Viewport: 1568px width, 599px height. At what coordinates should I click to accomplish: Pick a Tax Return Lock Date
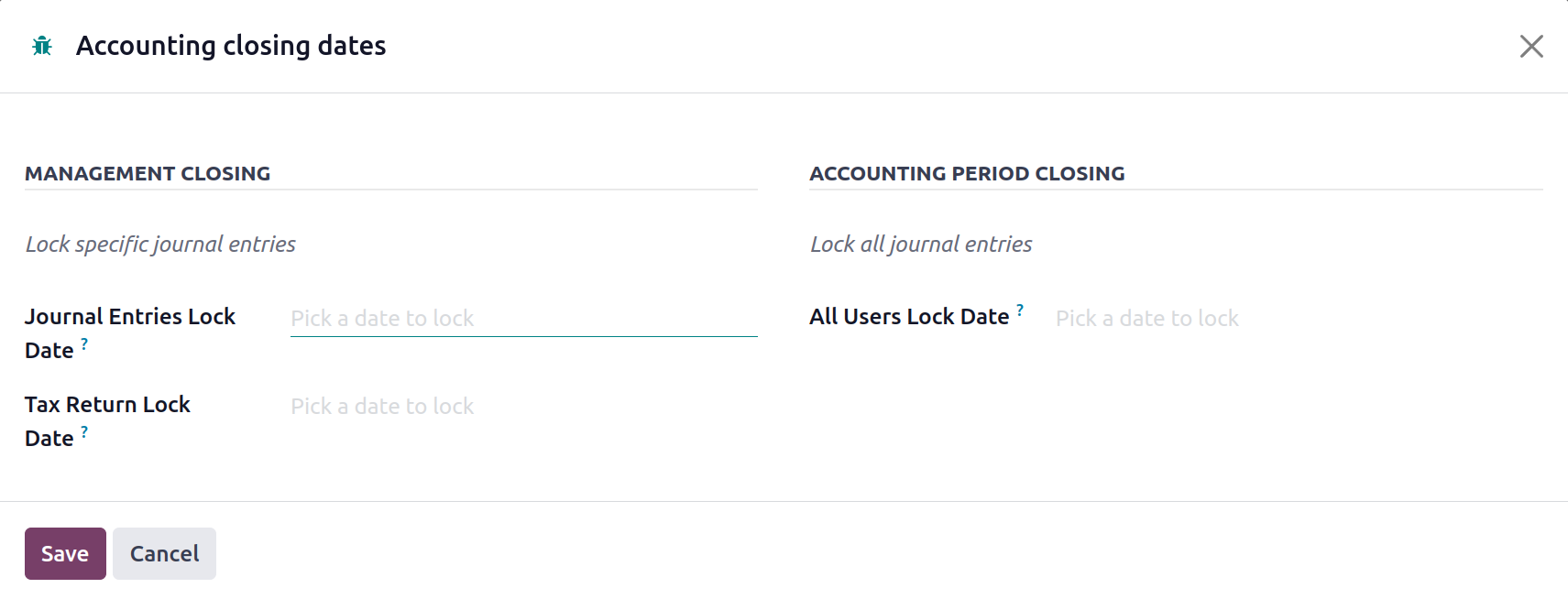(x=522, y=407)
